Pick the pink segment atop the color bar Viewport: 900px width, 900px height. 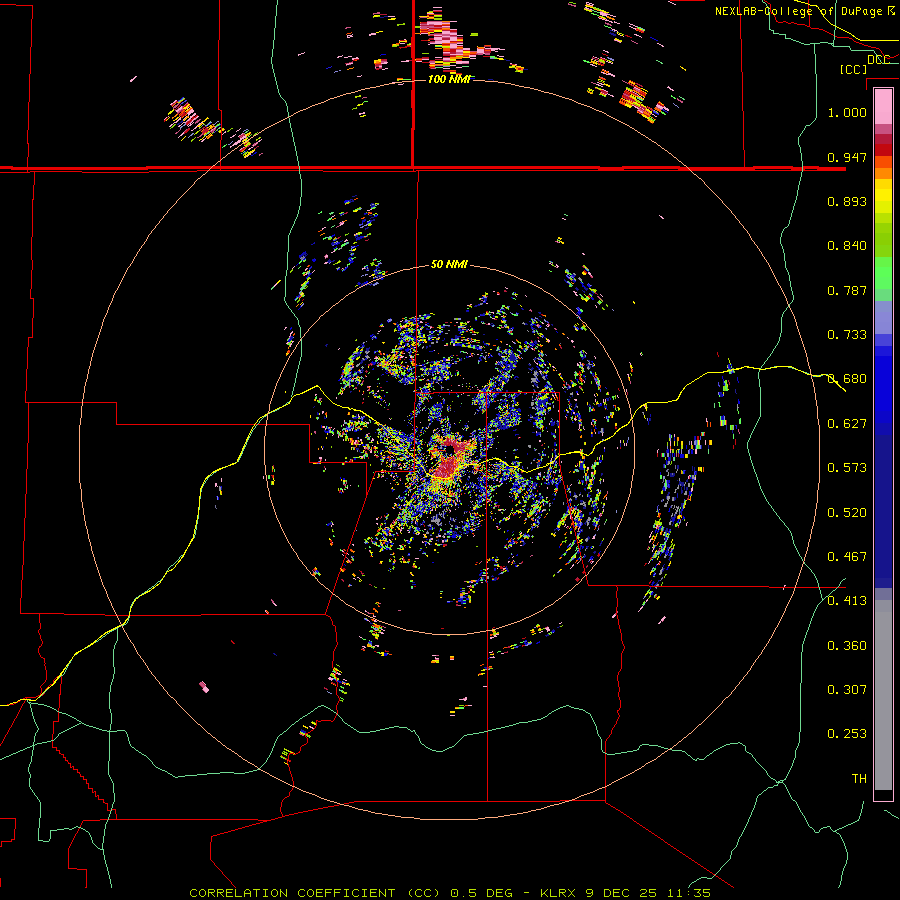pyautogui.click(x=883, y=107)
